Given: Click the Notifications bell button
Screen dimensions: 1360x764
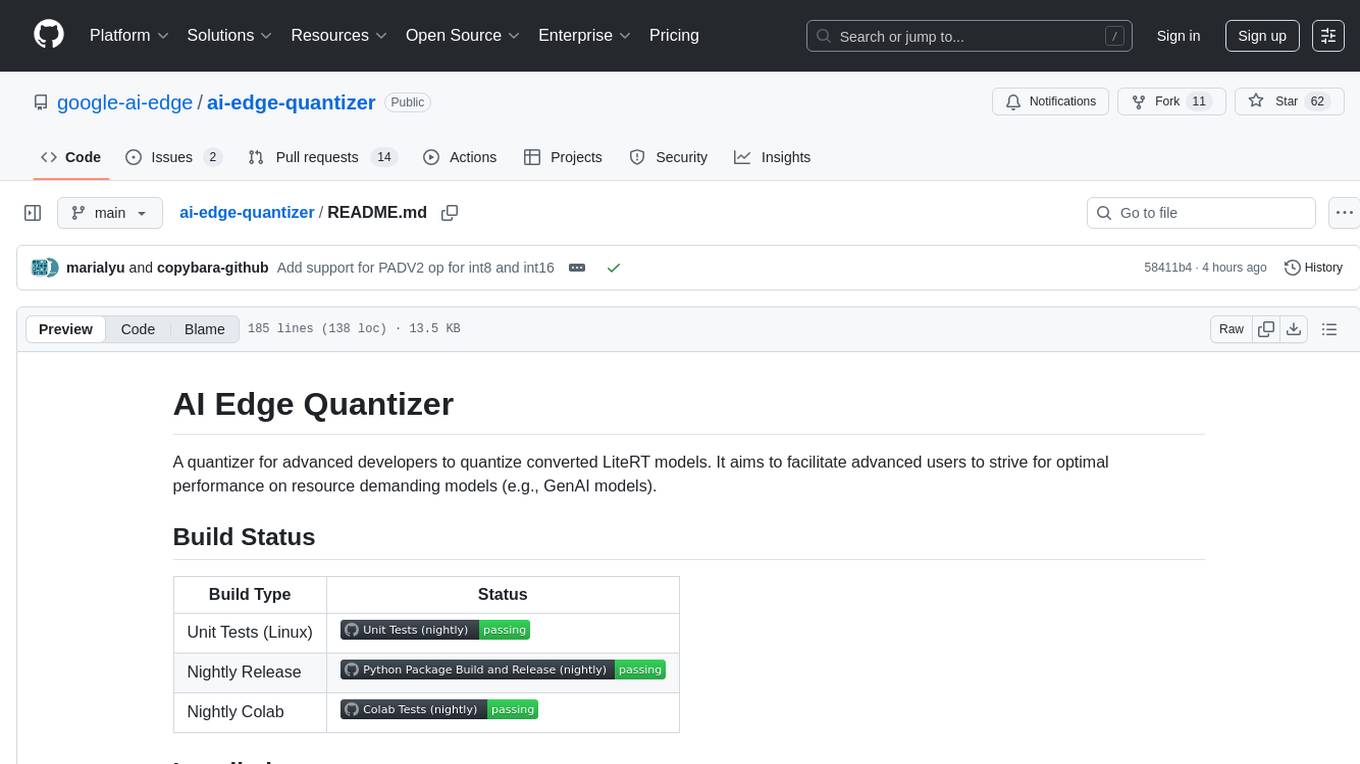Looking at the screenshot, I should 1050,102.
